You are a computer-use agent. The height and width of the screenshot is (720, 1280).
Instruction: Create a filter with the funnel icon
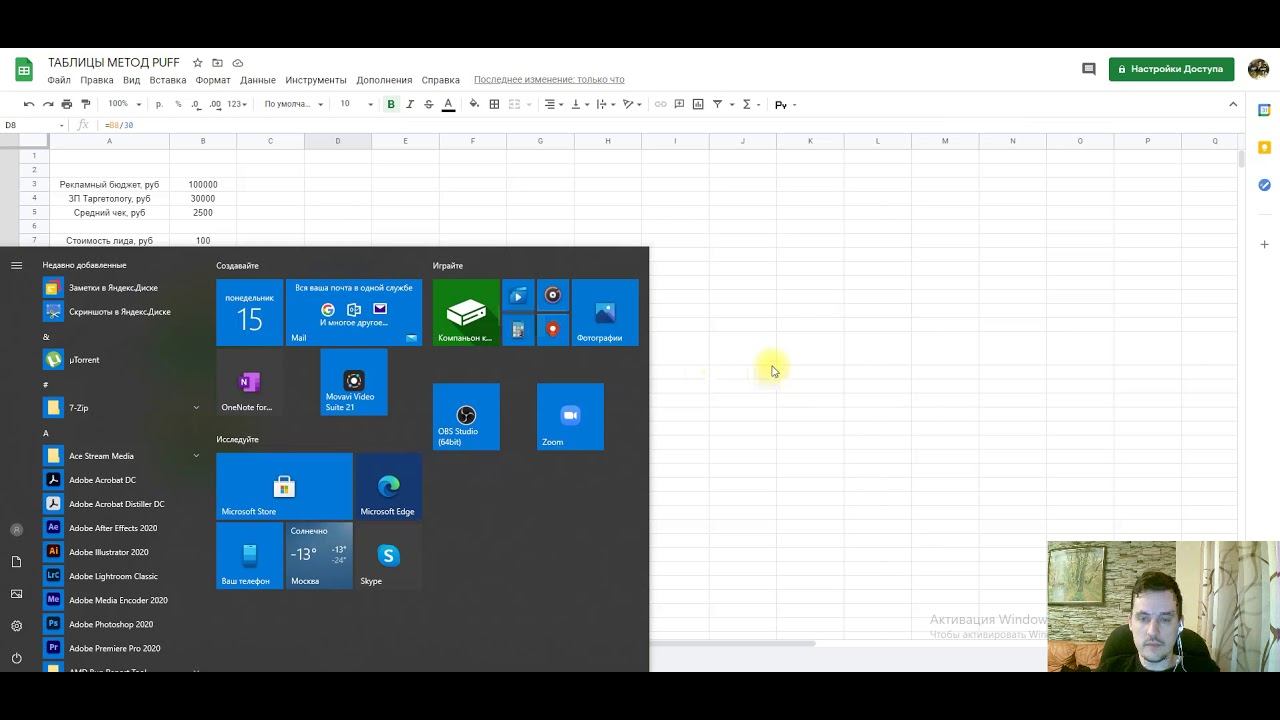tap(717, 104)
